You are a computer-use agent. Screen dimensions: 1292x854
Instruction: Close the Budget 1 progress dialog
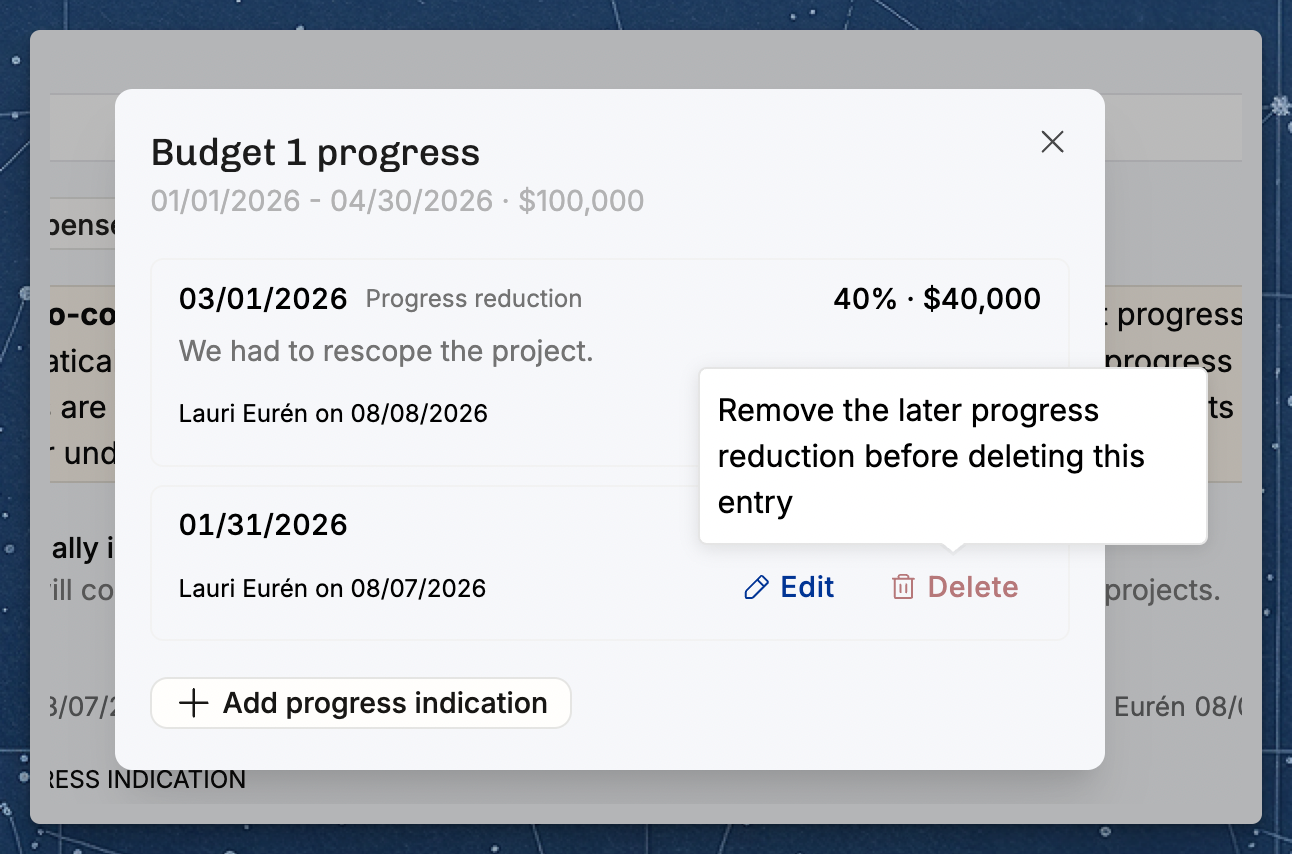click(x=1052, y=142)
